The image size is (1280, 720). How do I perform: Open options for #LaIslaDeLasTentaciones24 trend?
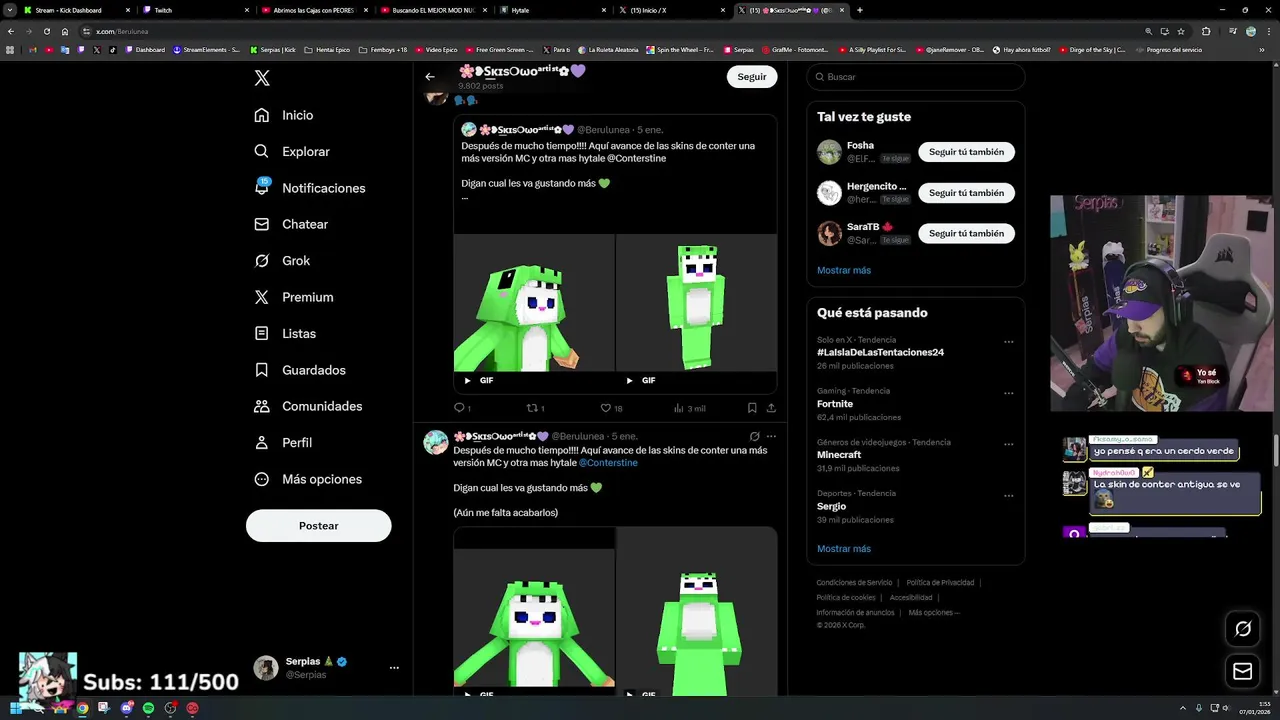click(1009, 342)
